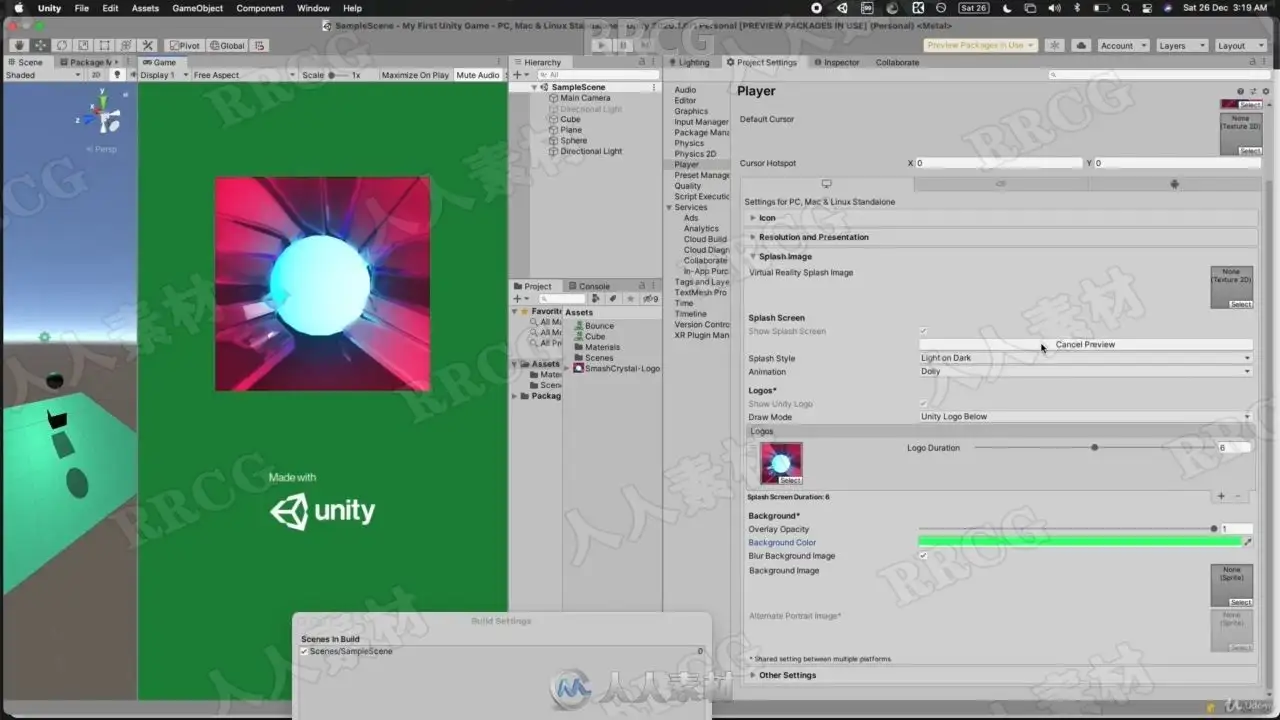Click the Project panel lock icon
Screen dimensions: 1280x720
[x=641, y=286]
